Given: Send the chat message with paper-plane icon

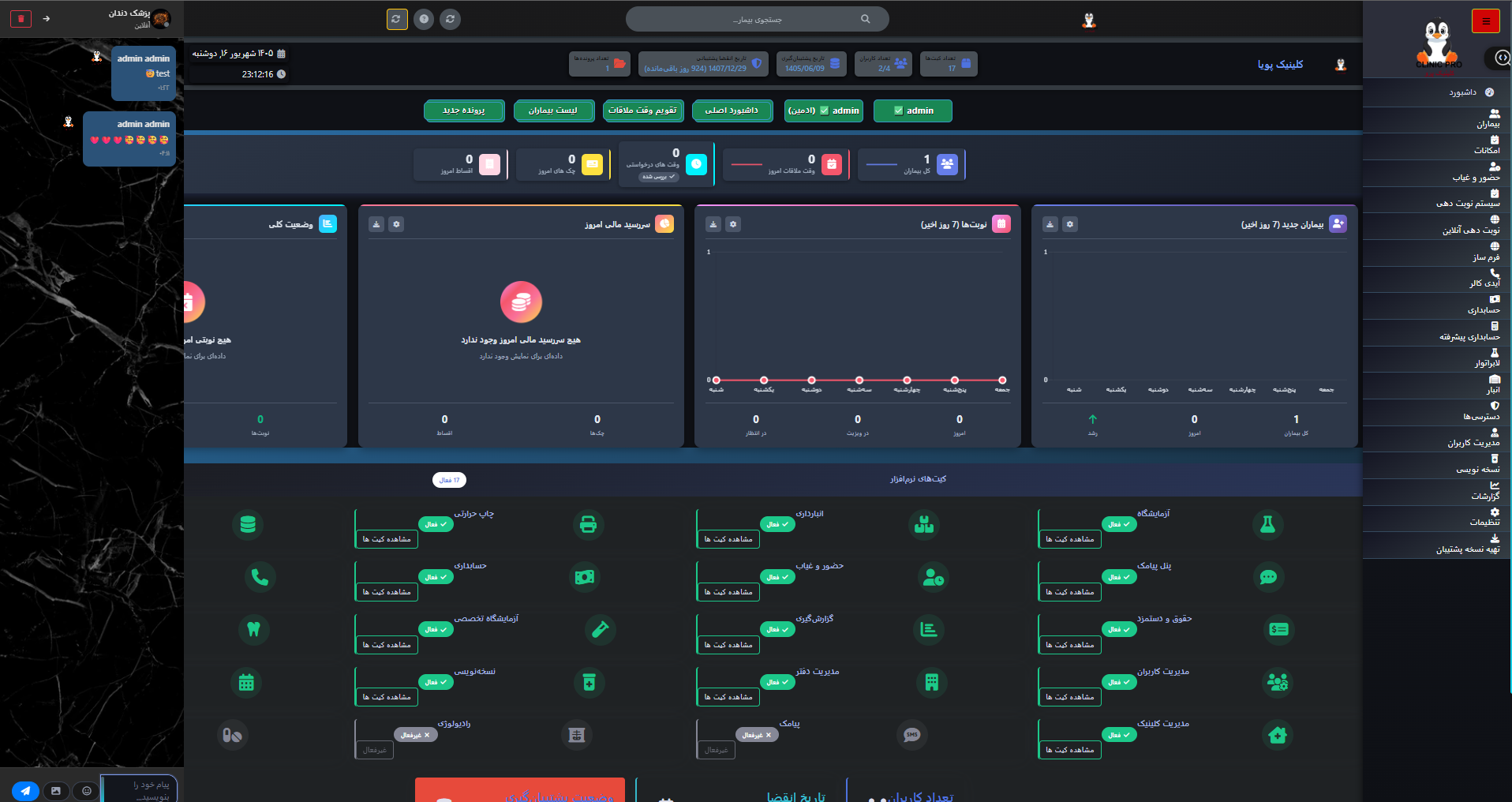Looking at the screenshot, I should click(x=25, y=790).
